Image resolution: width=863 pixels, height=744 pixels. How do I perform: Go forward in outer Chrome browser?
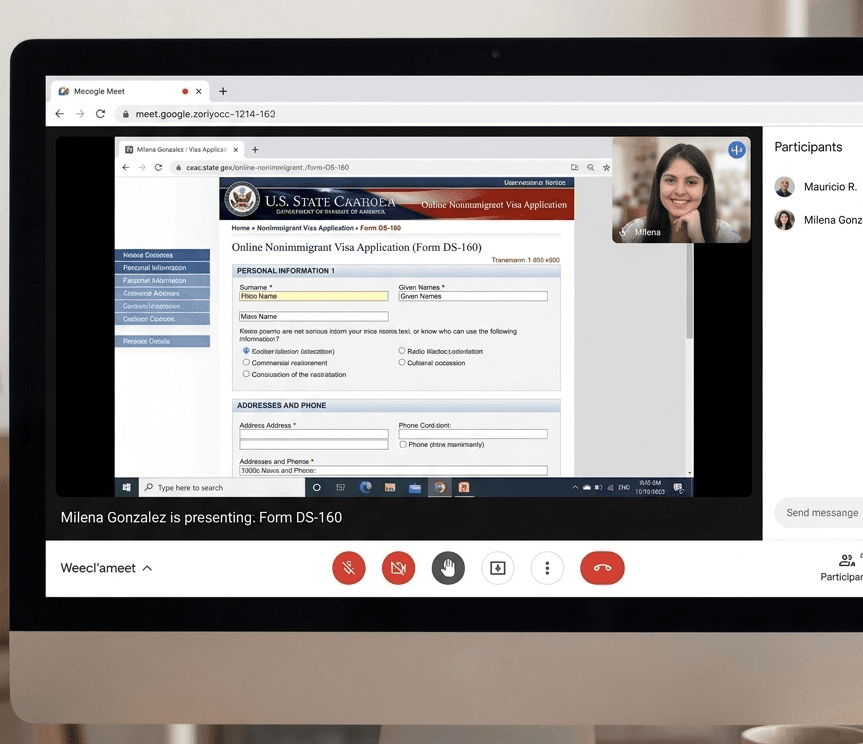(x=80, y=113)
